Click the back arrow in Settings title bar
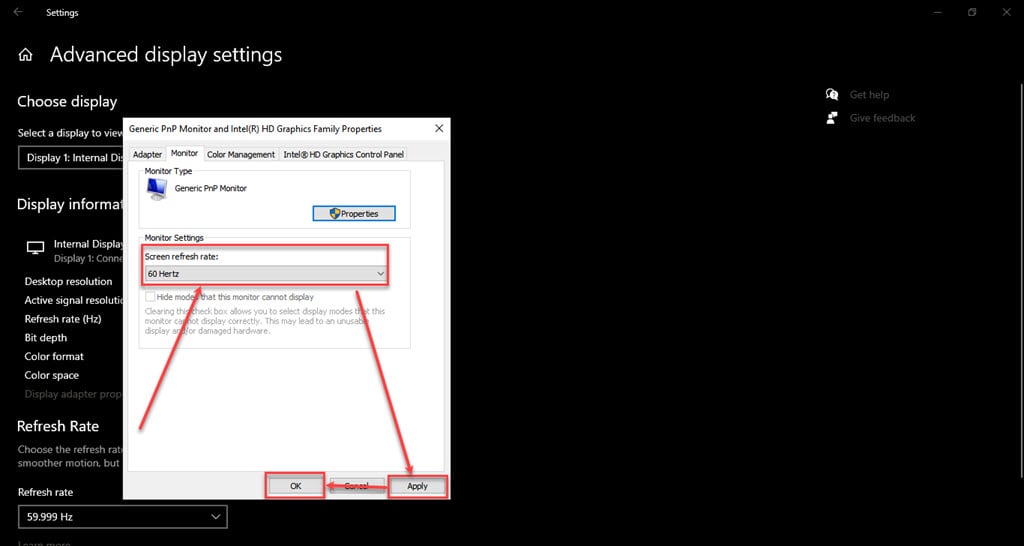This screenshot has height=546, width=1024. pyautogui.click(x=18, y=13)
